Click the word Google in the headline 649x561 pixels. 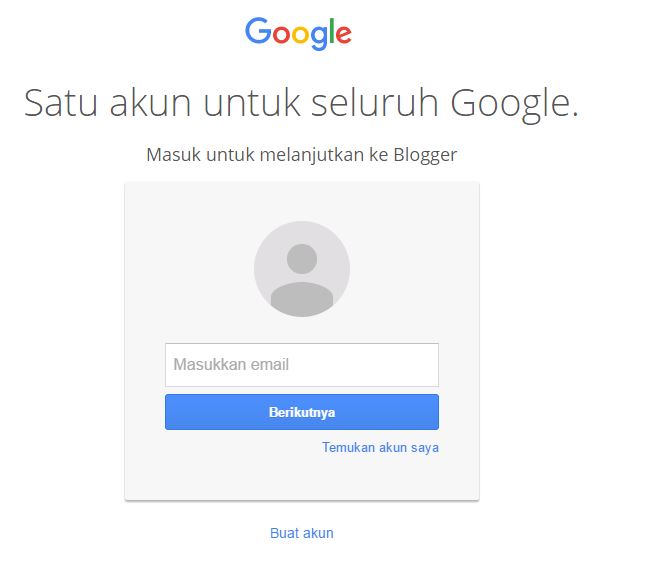click(510, 104)
